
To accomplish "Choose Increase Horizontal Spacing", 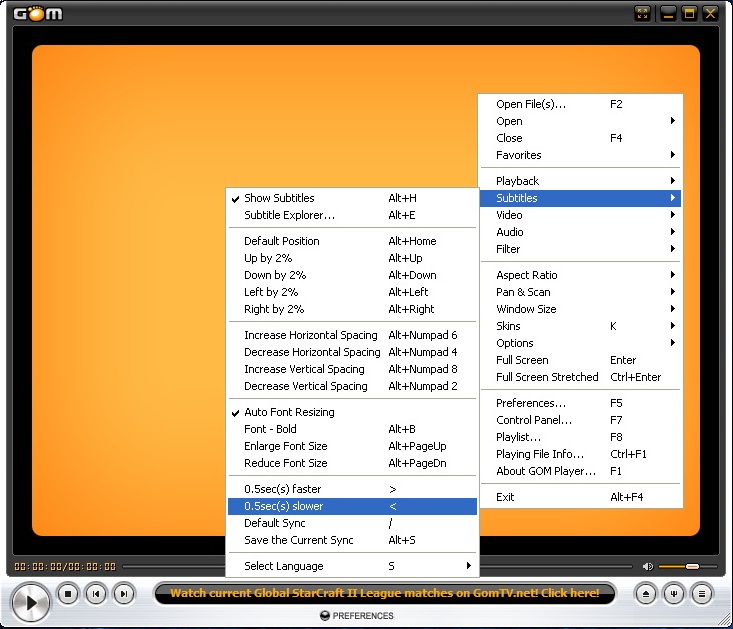I will tap(352, 335).
